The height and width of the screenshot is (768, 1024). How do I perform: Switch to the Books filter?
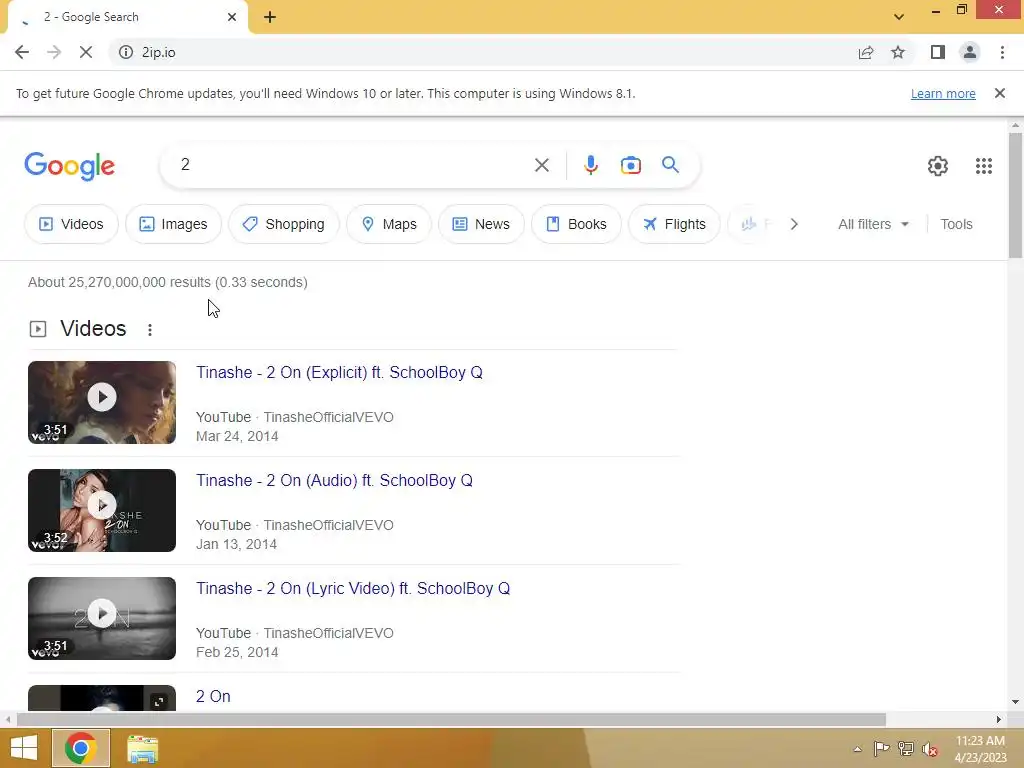(576, 224)
